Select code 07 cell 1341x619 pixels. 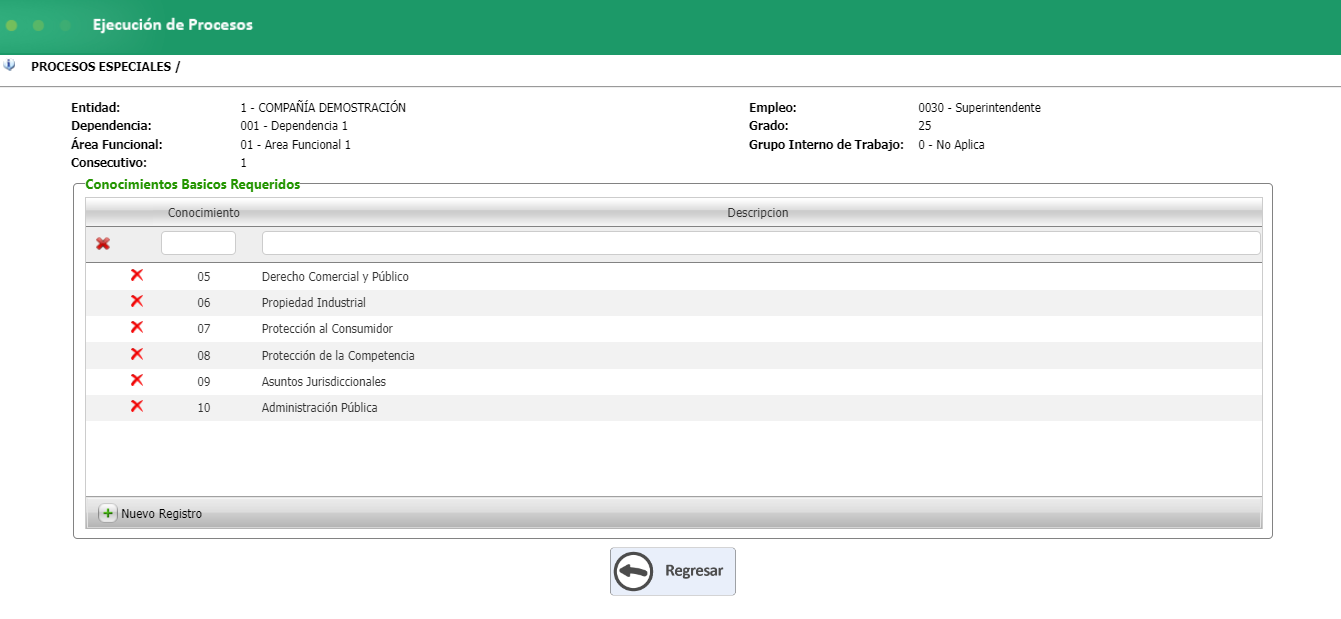tap(204, 329)
